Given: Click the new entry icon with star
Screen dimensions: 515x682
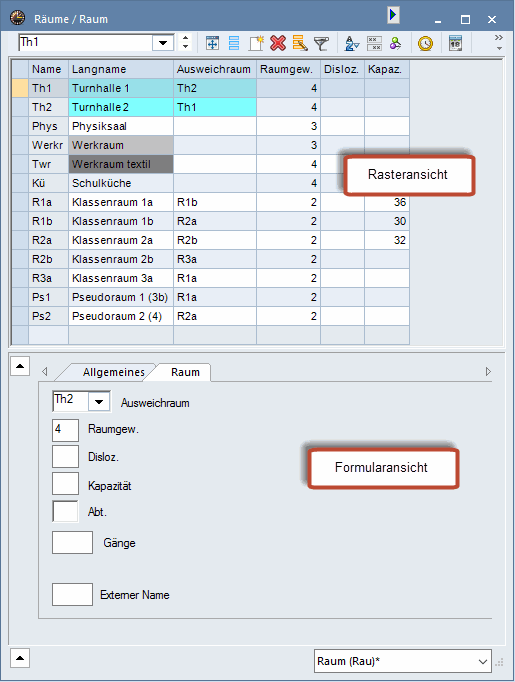Looking at the screenshot, I should [x=256, y=43].
